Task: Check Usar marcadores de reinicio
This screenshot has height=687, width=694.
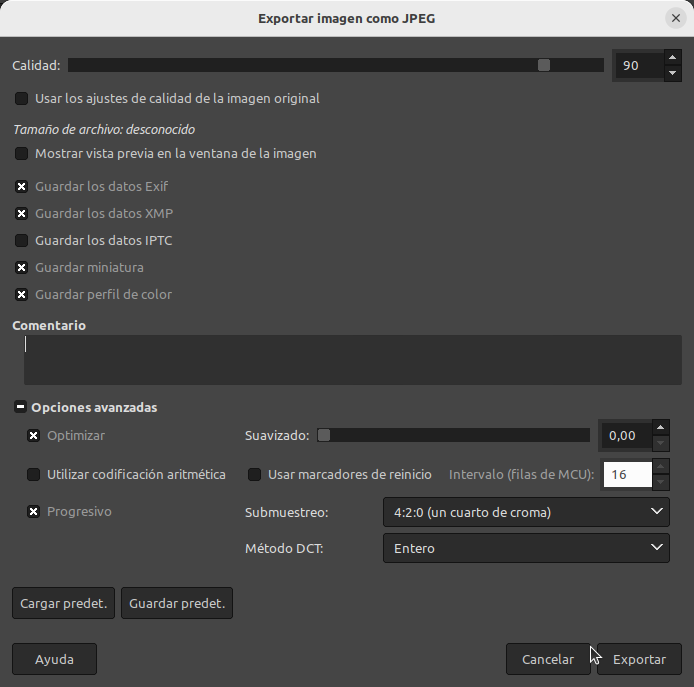Action: (x=254, y=475)
